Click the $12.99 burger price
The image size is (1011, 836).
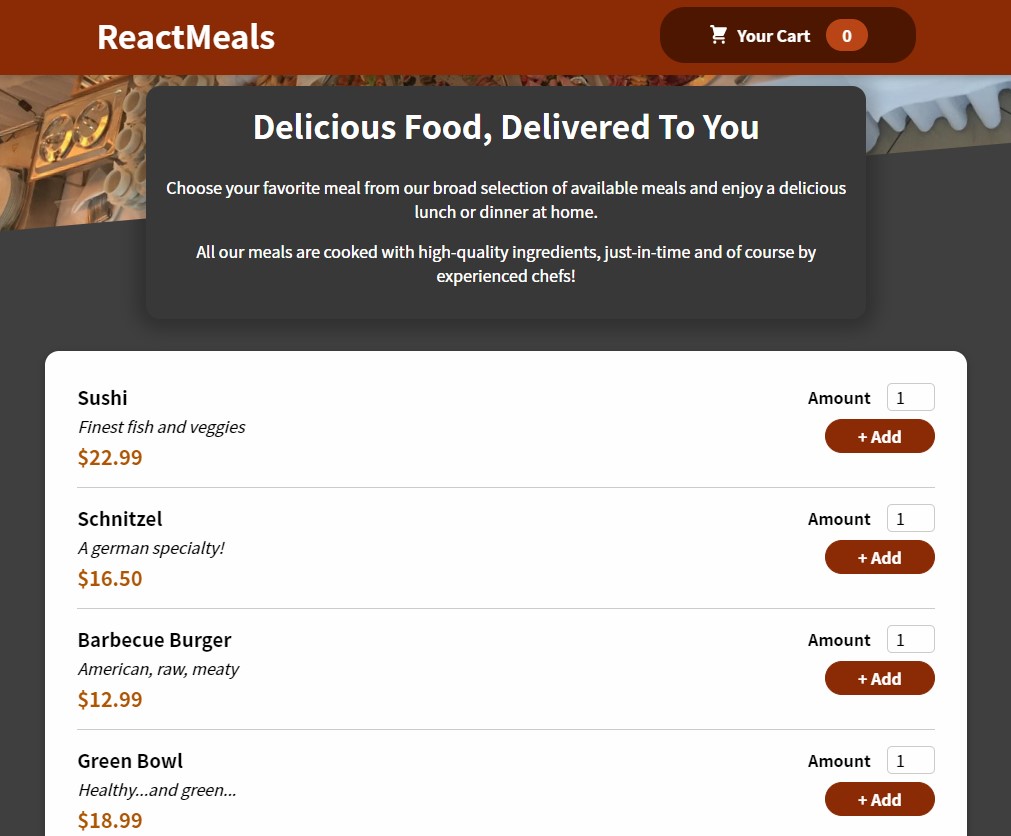pos(110,700)
